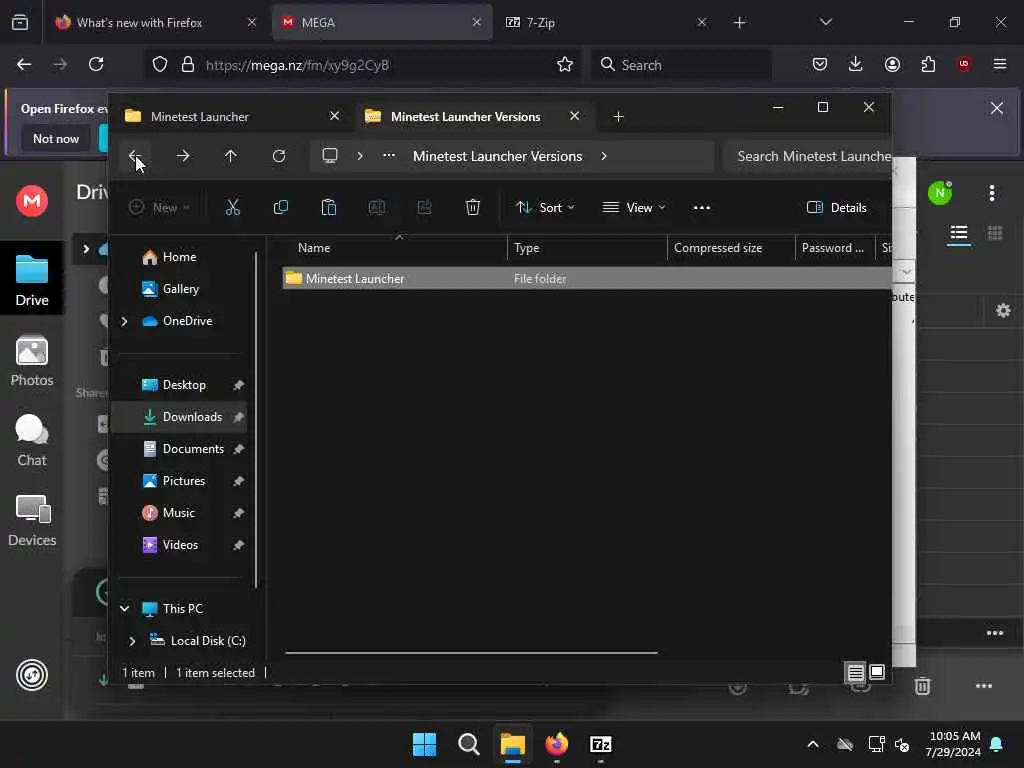Close the Minetest Launcher Versions tab
The width and height of the screenshot is (1024, 768).
(575, 116)
